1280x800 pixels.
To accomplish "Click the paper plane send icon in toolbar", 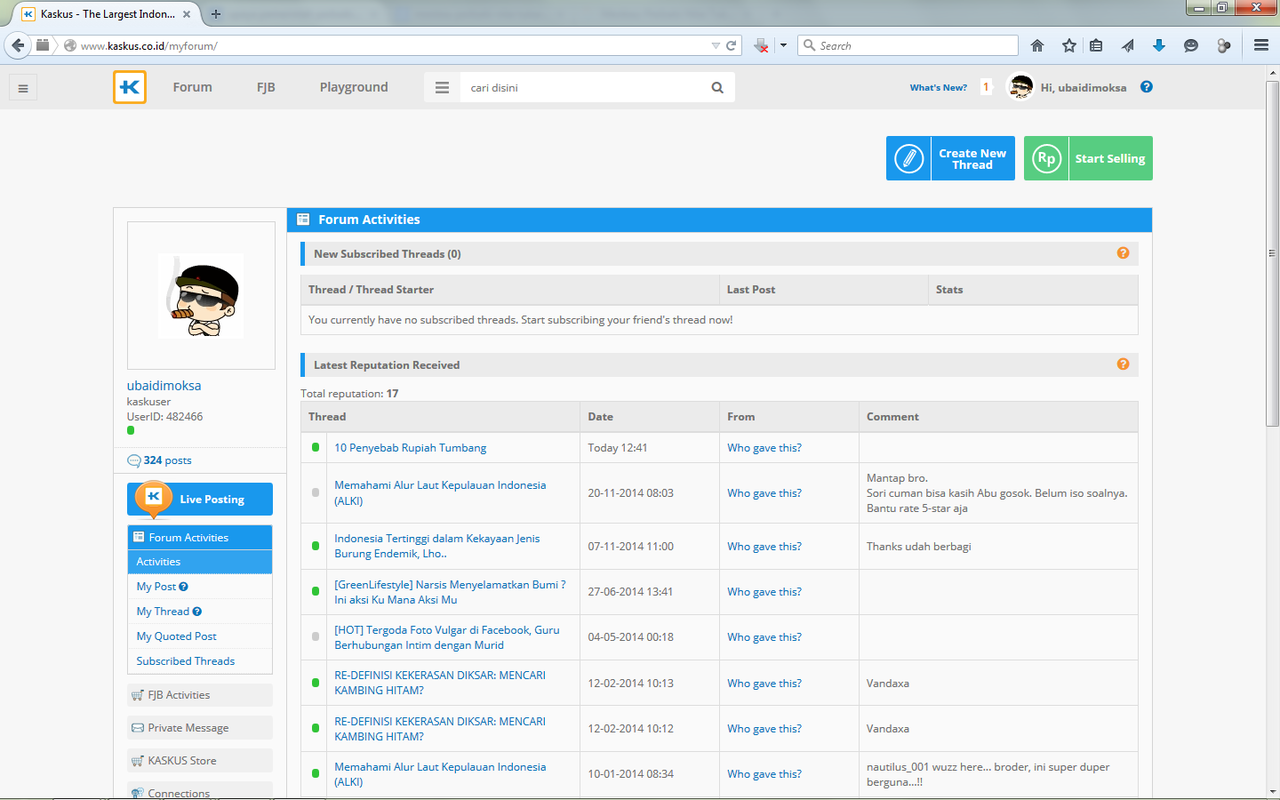I will [x=1128, y=45].
